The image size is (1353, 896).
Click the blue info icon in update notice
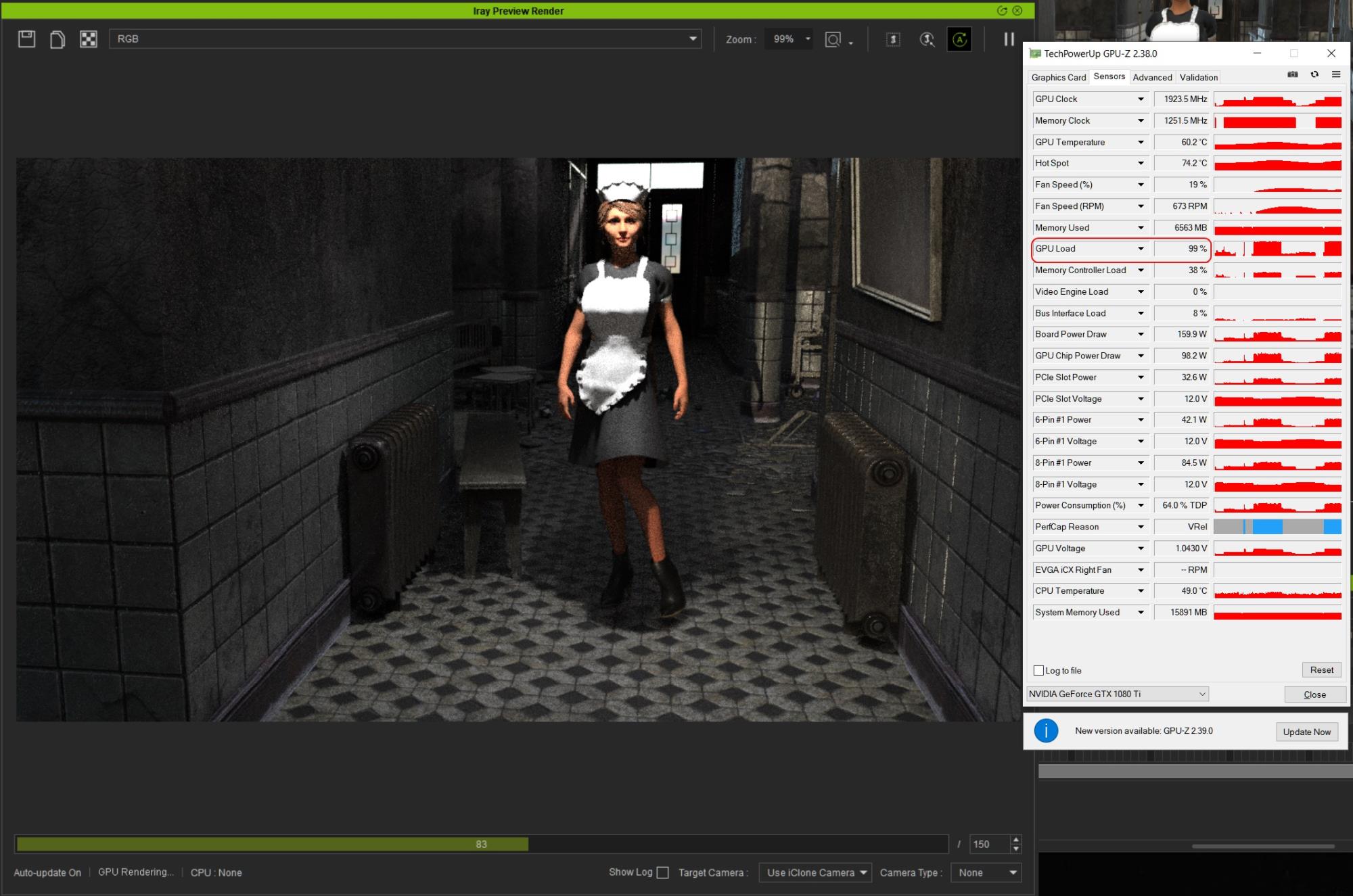pyautogui.click(x=1046, y=730)
